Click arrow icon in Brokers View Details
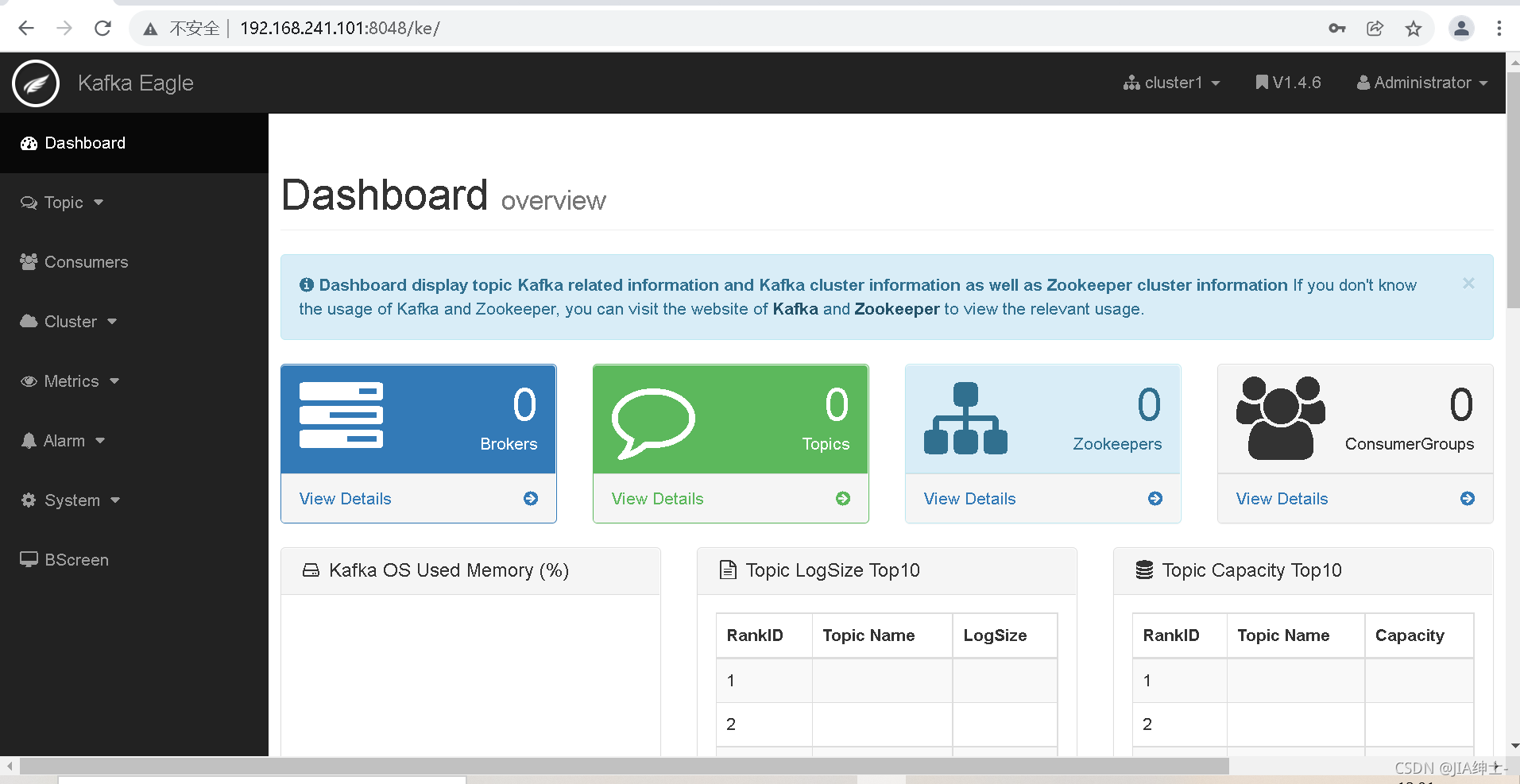Image resolution: width=1520 pixels, height=784 pixels. click(x=531, y=499)
